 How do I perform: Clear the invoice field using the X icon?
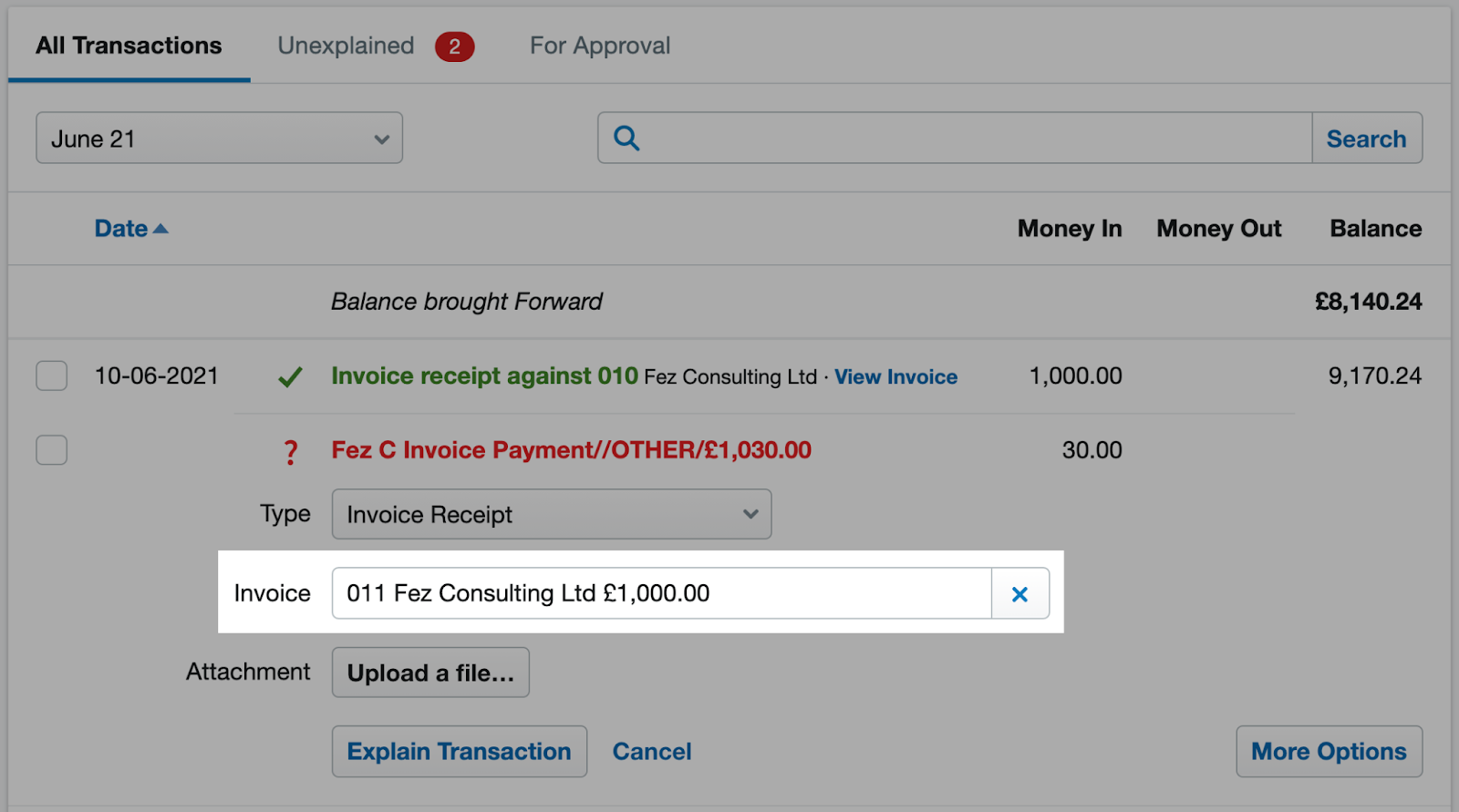pyautogui.click(x=1020, y=593)
